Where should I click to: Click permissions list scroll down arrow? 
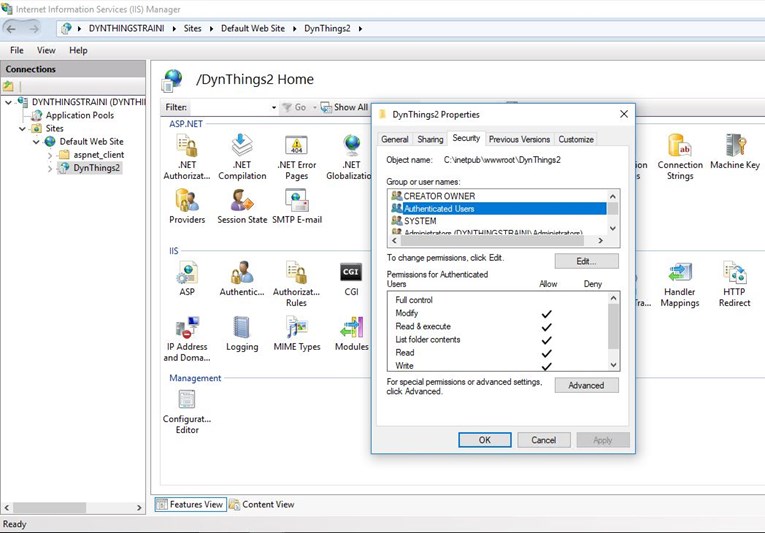pos(614,365)
